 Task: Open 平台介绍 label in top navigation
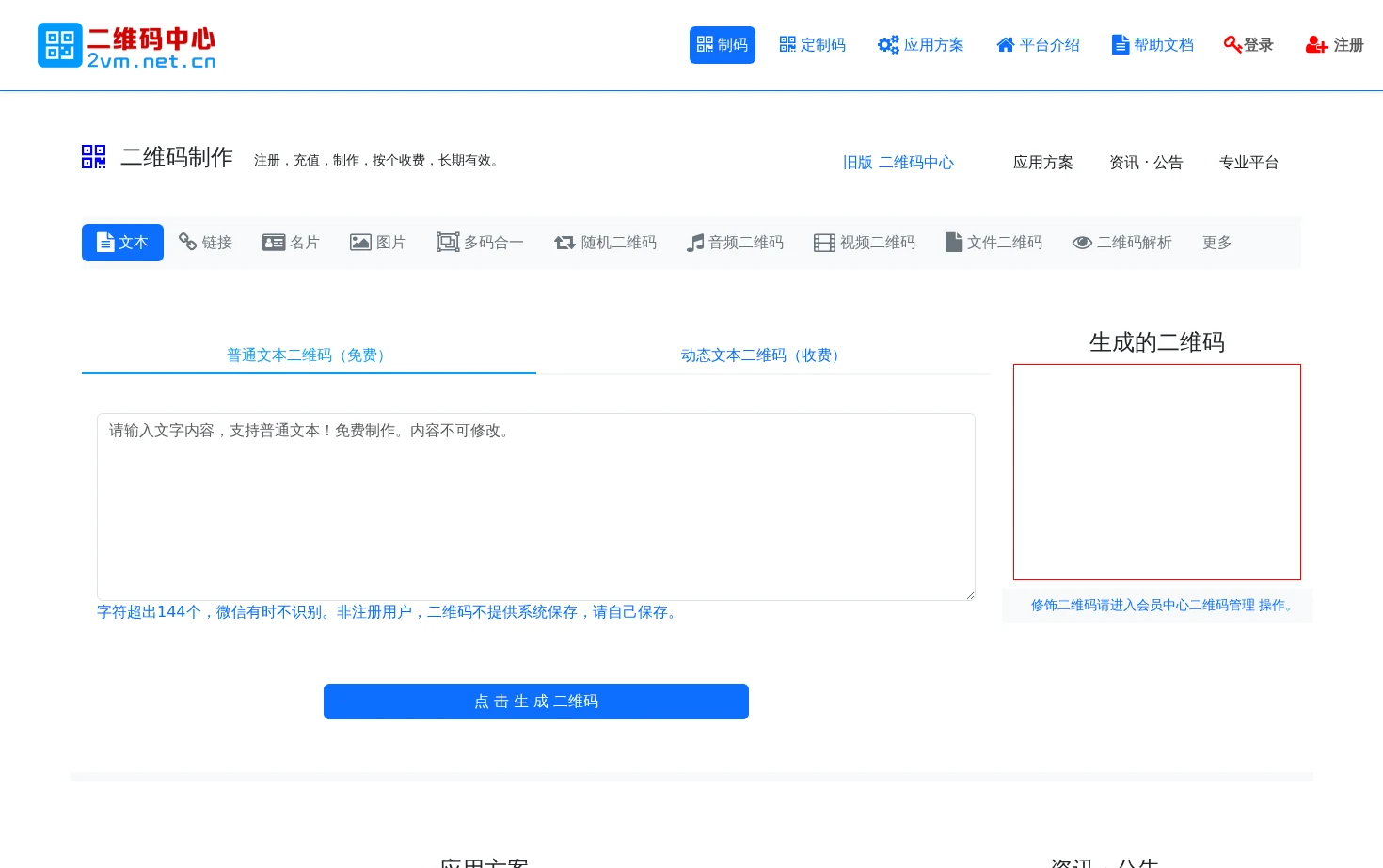tap(1050, 45)
